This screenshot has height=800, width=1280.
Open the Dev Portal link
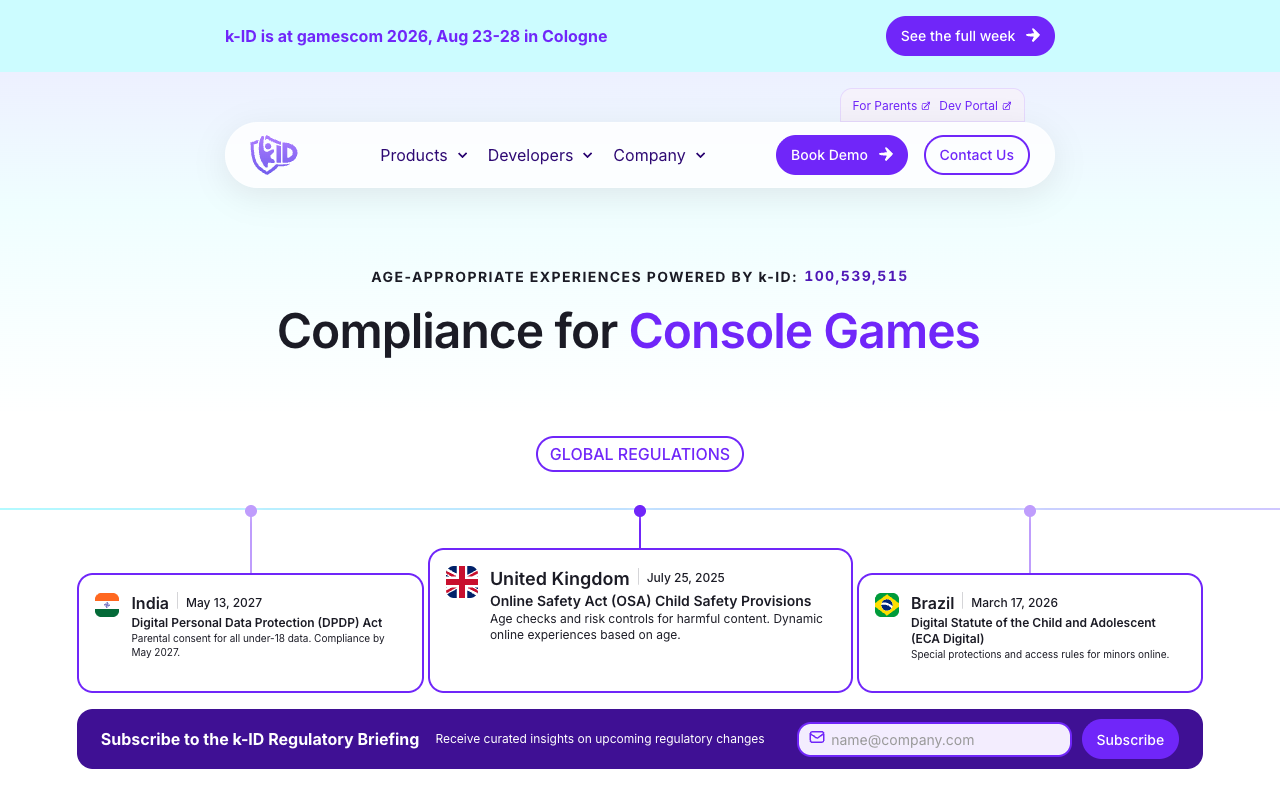point(975,106)
